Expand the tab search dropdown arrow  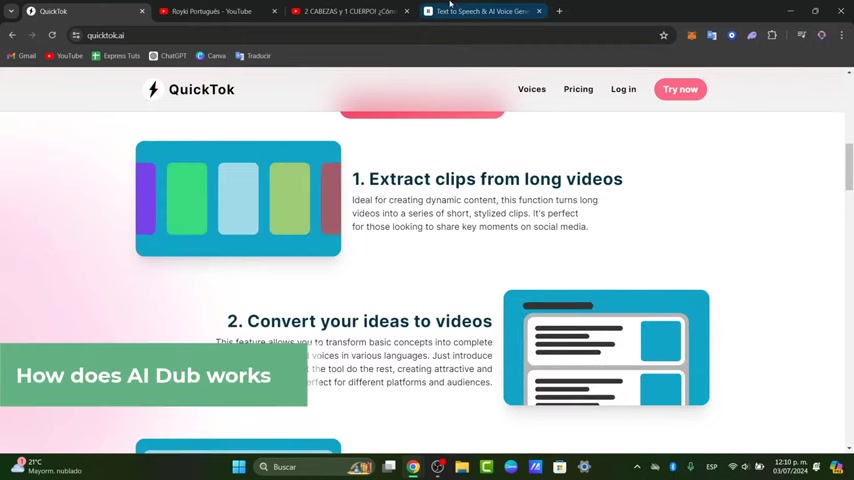(x=11, y=11)
